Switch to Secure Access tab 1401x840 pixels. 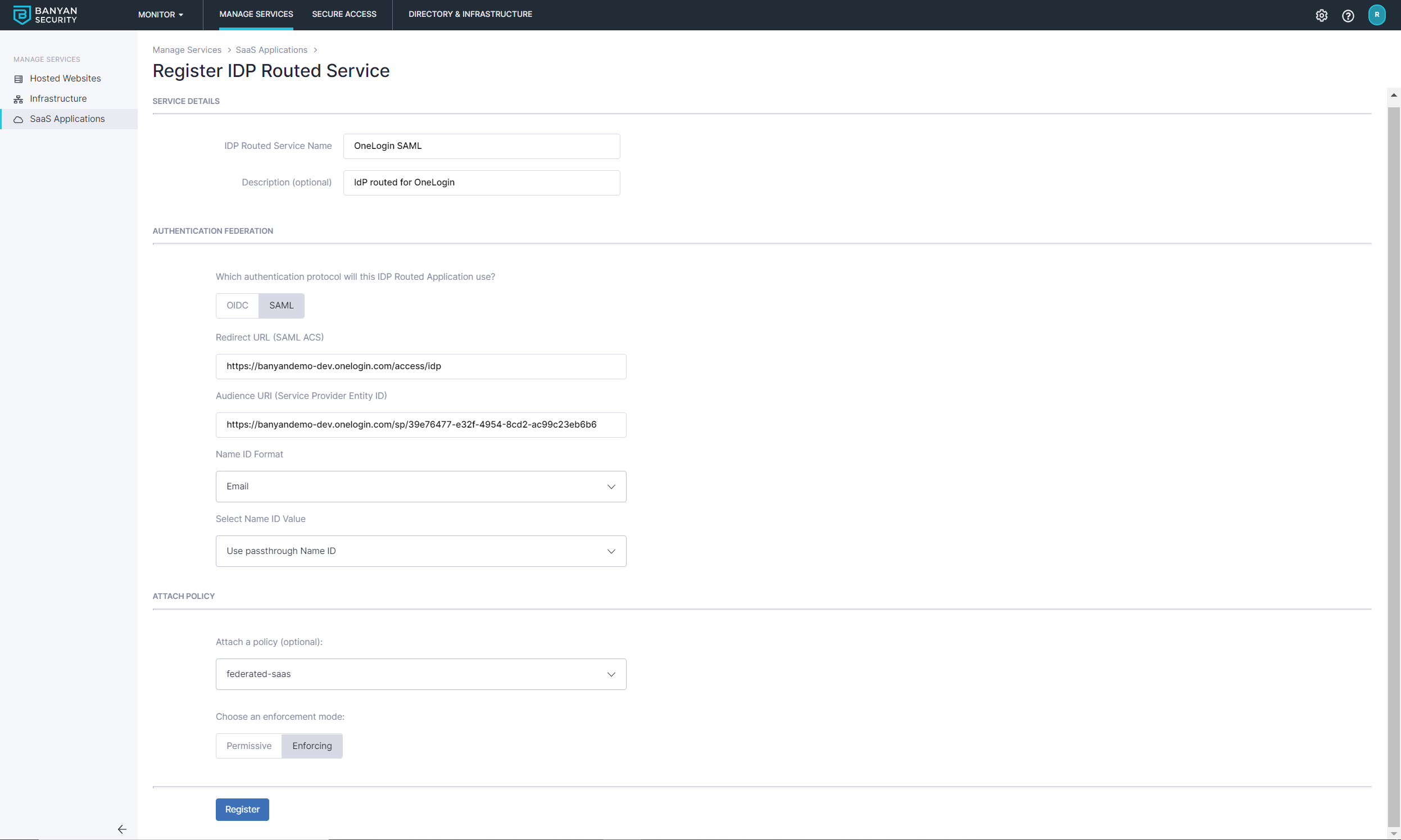[343, 14]
